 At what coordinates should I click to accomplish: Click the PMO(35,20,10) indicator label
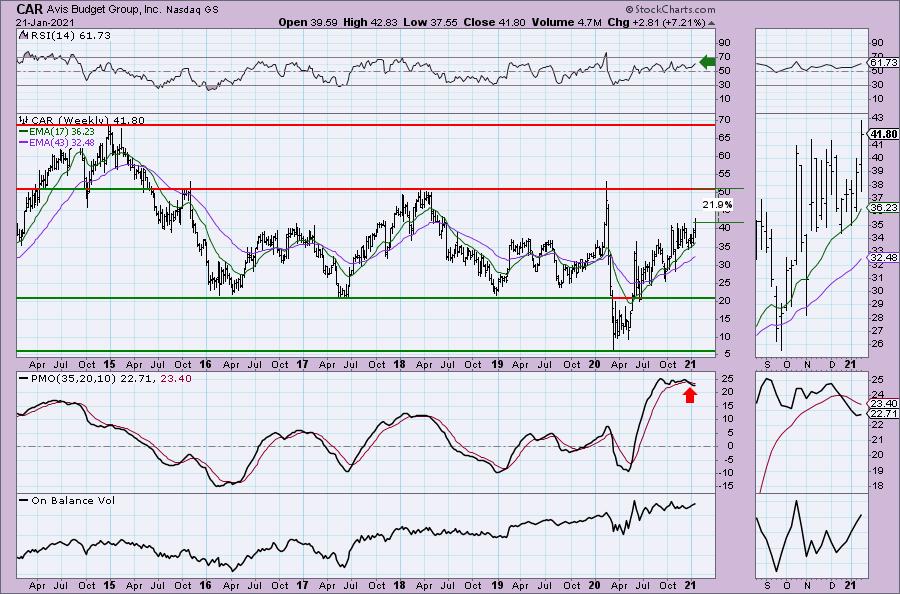click(x=73, y=378)
